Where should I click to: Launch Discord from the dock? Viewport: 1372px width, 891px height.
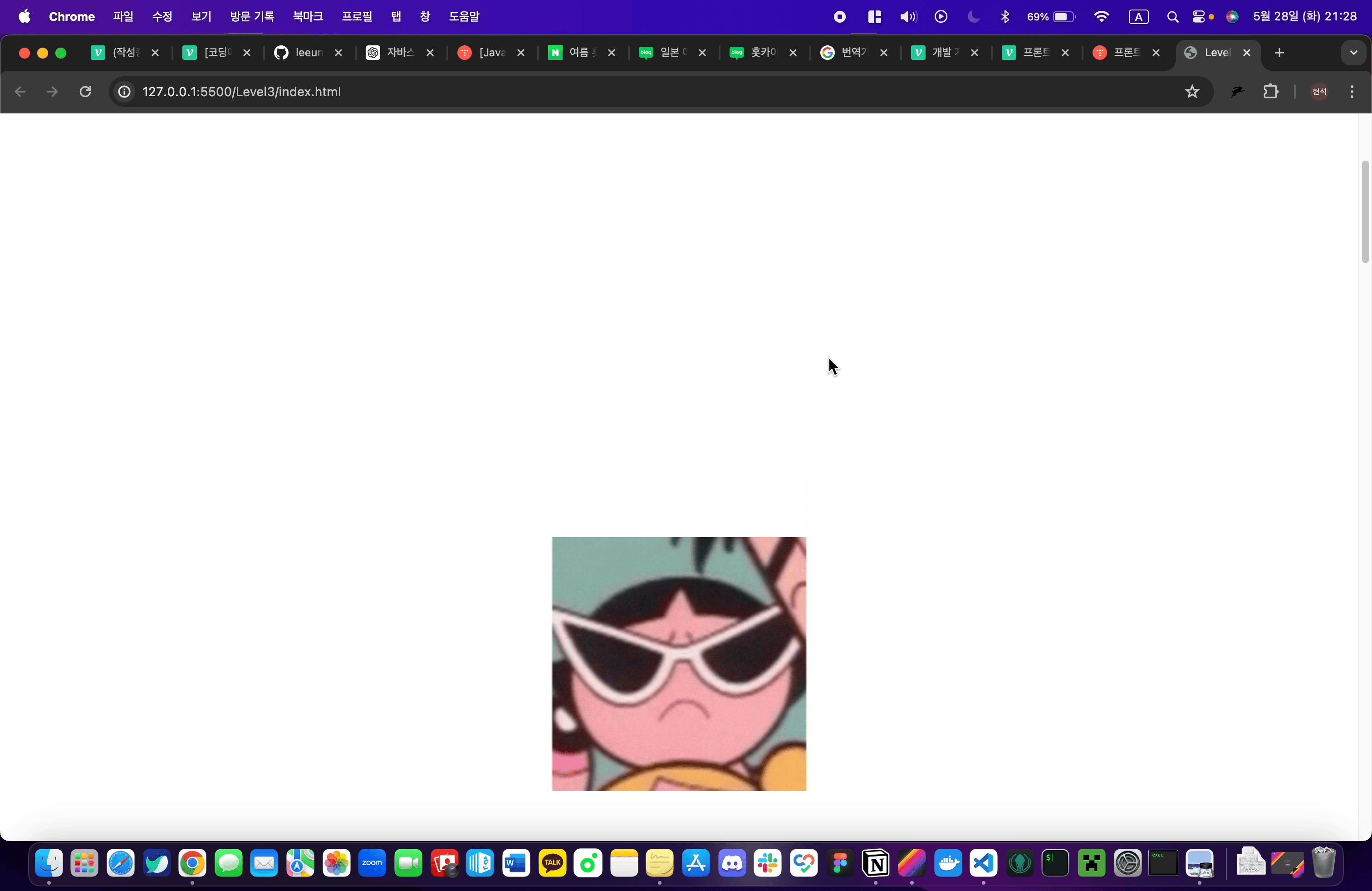pyautogui.click(x=732, y=863)
